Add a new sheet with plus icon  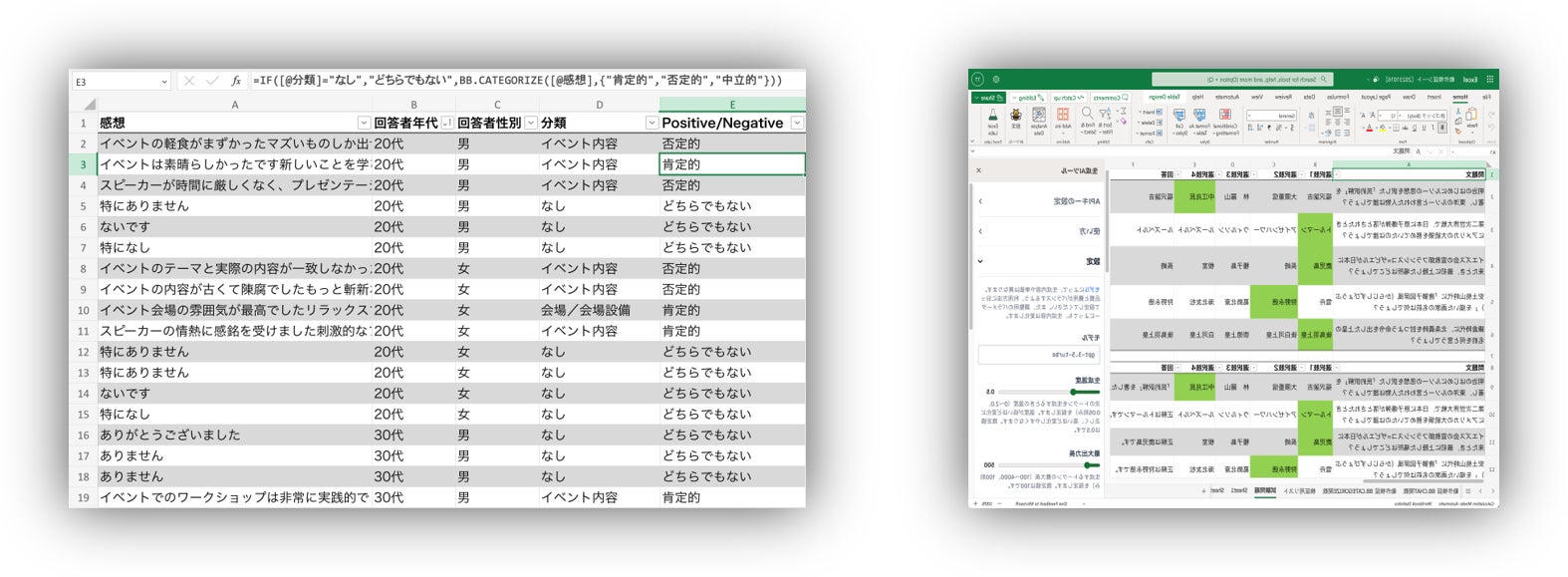pyautogui.click(x=1203, y=491)
